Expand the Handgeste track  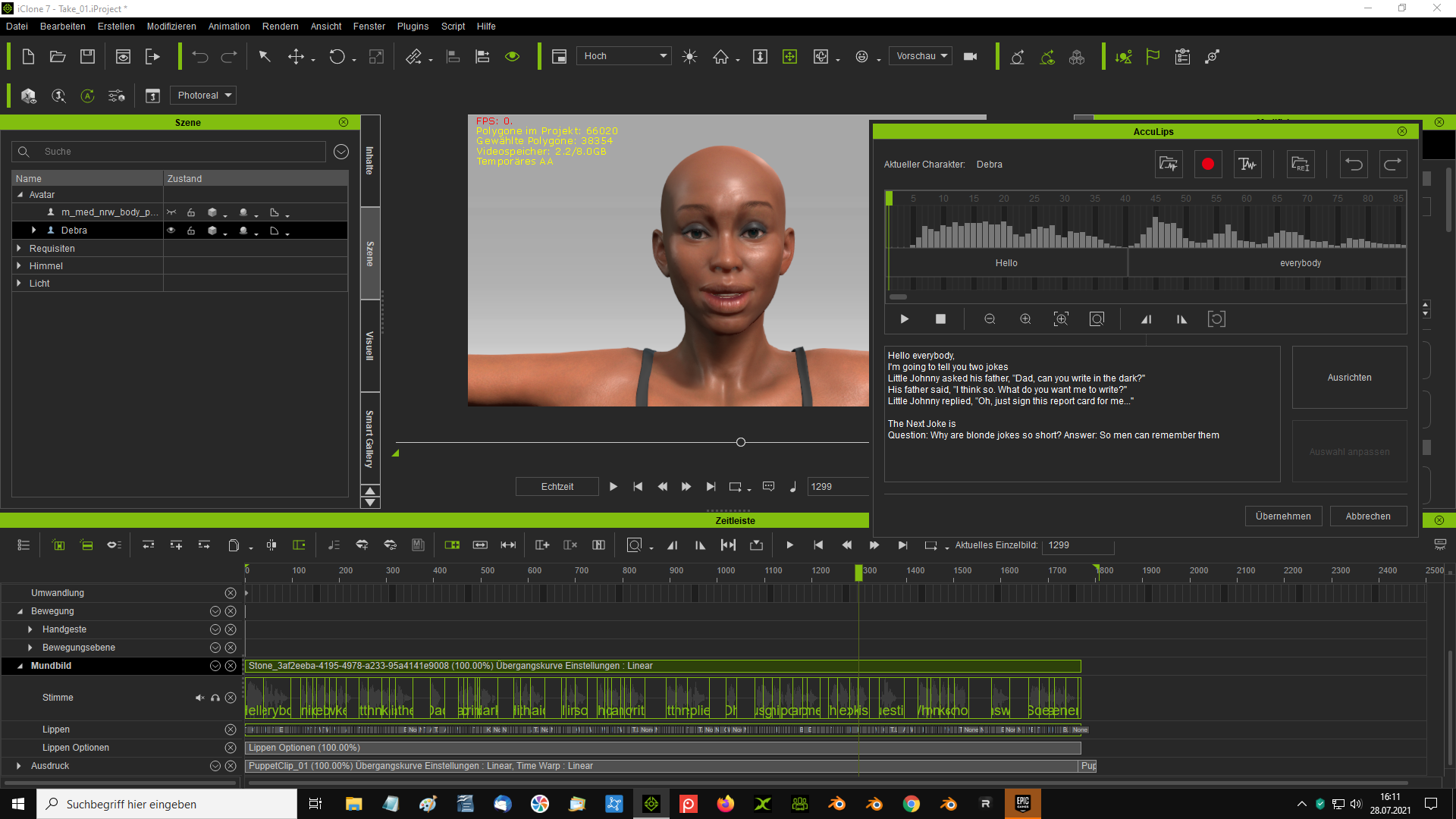(x=30, y=629)
